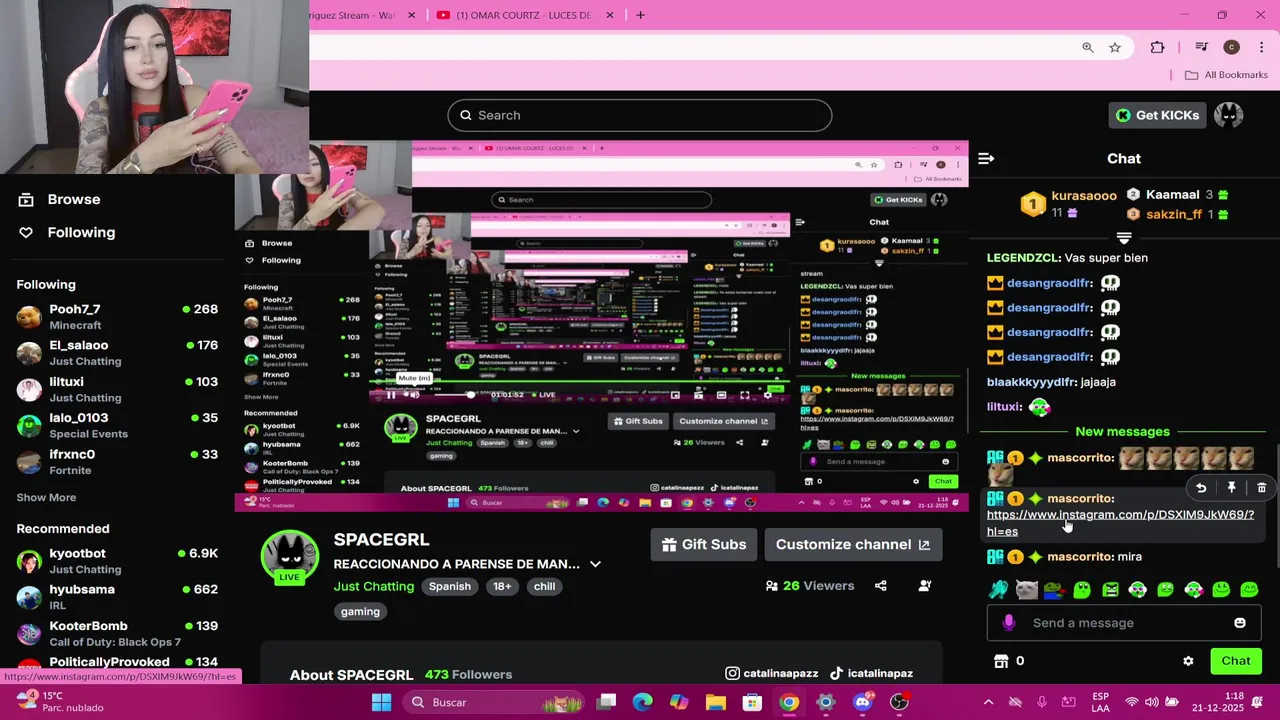Screen dimensions: 1280x720
Task: Open kurasaooo top gifter profile
Action: click(x=1083, y=196)
